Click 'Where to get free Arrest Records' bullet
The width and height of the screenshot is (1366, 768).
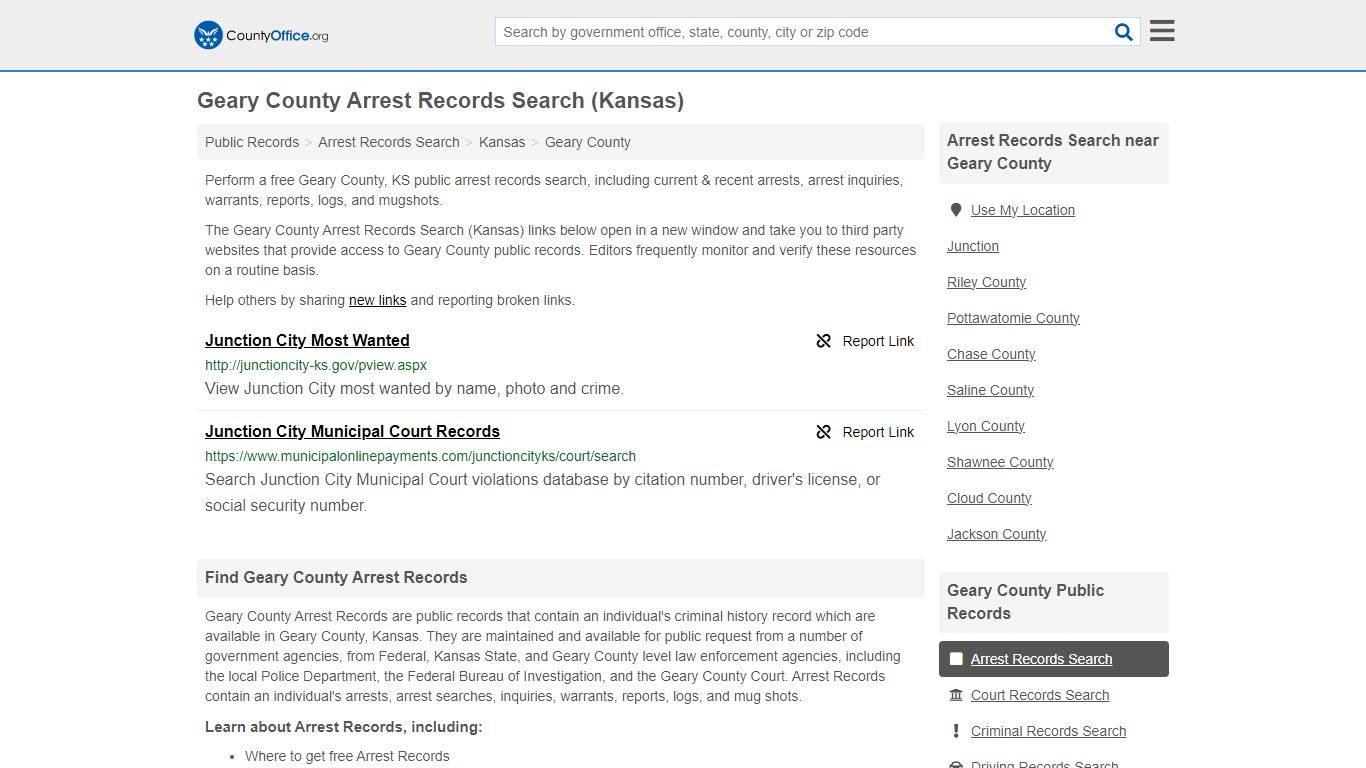[347, 756]
